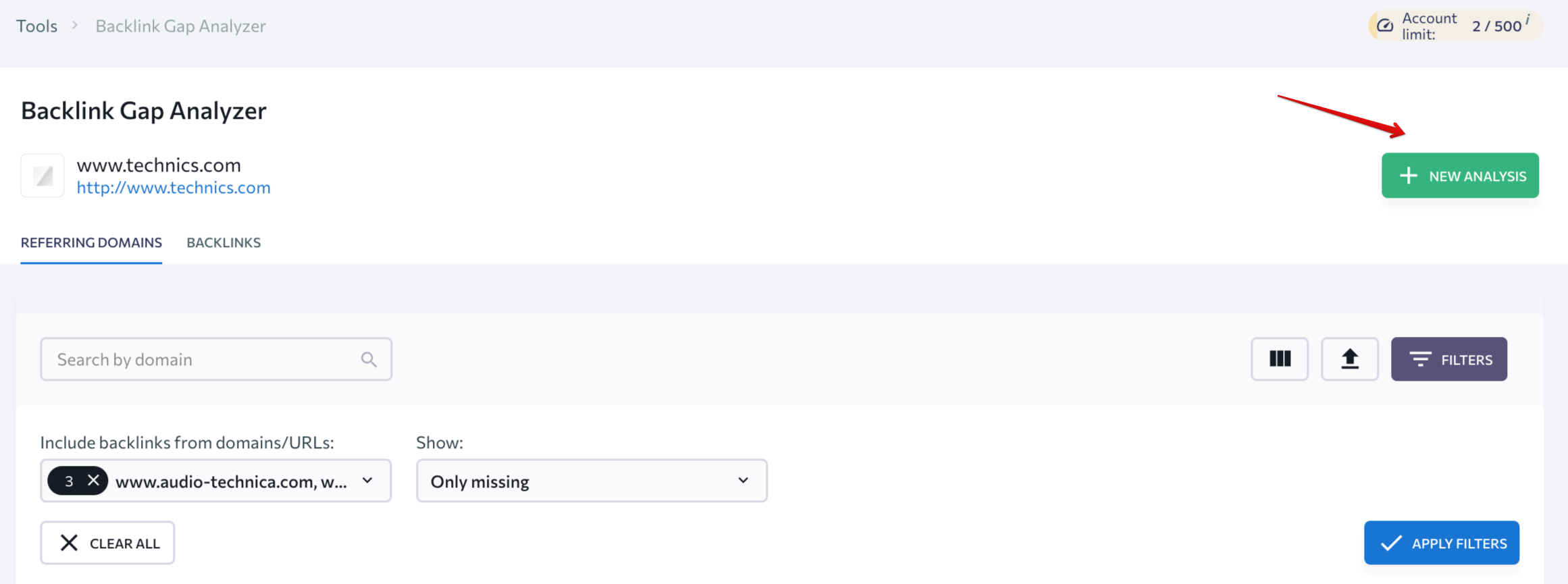This screenshot has width=1568, height=584.
Task: Click the search magnifier icon
Action: click(369, 359)
